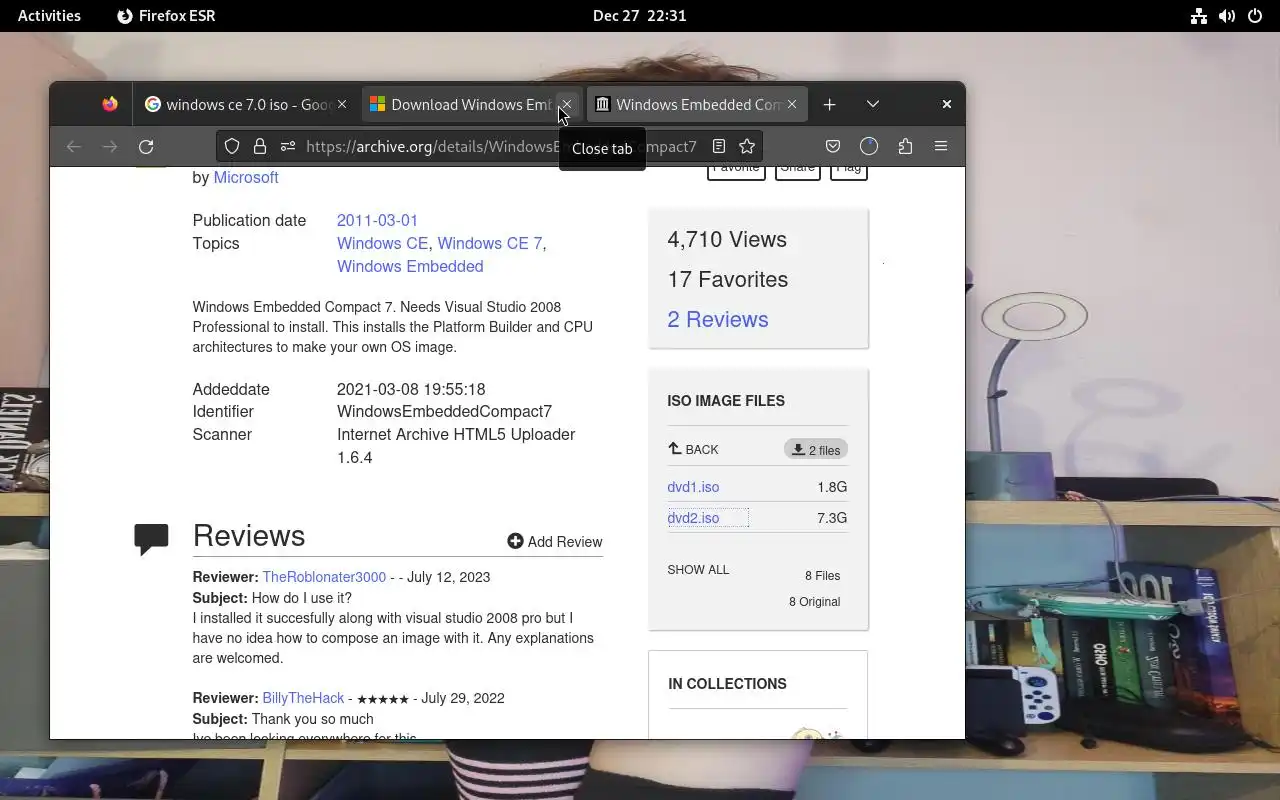Open the Firefox hamburger application menu

point(941,146)
